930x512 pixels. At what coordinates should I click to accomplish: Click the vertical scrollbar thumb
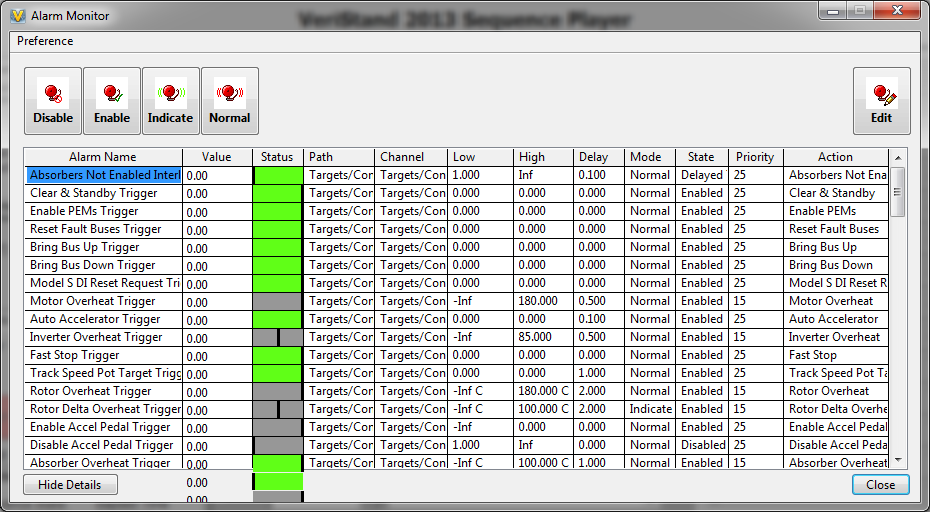[897, 192]
